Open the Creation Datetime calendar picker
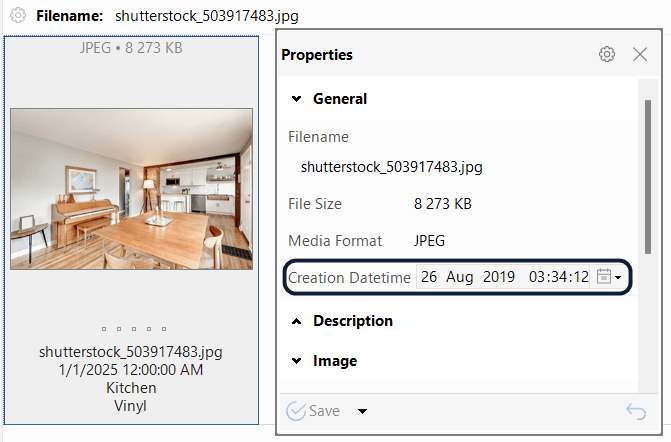The height and width of the screenshot is (442, 671). 608,277
